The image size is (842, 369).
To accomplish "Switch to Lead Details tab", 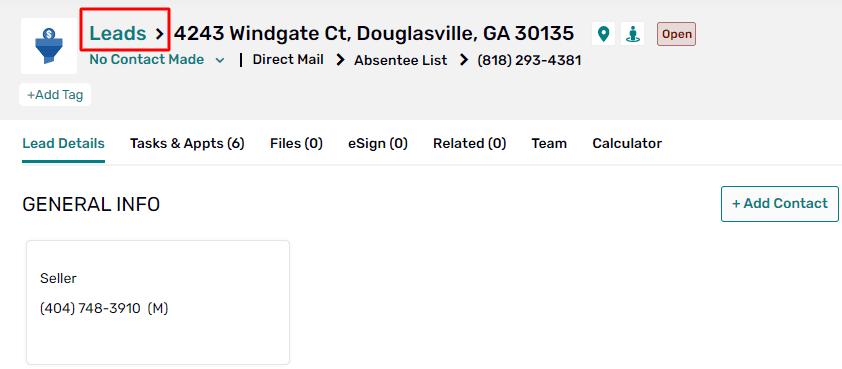I will point(63,143).
